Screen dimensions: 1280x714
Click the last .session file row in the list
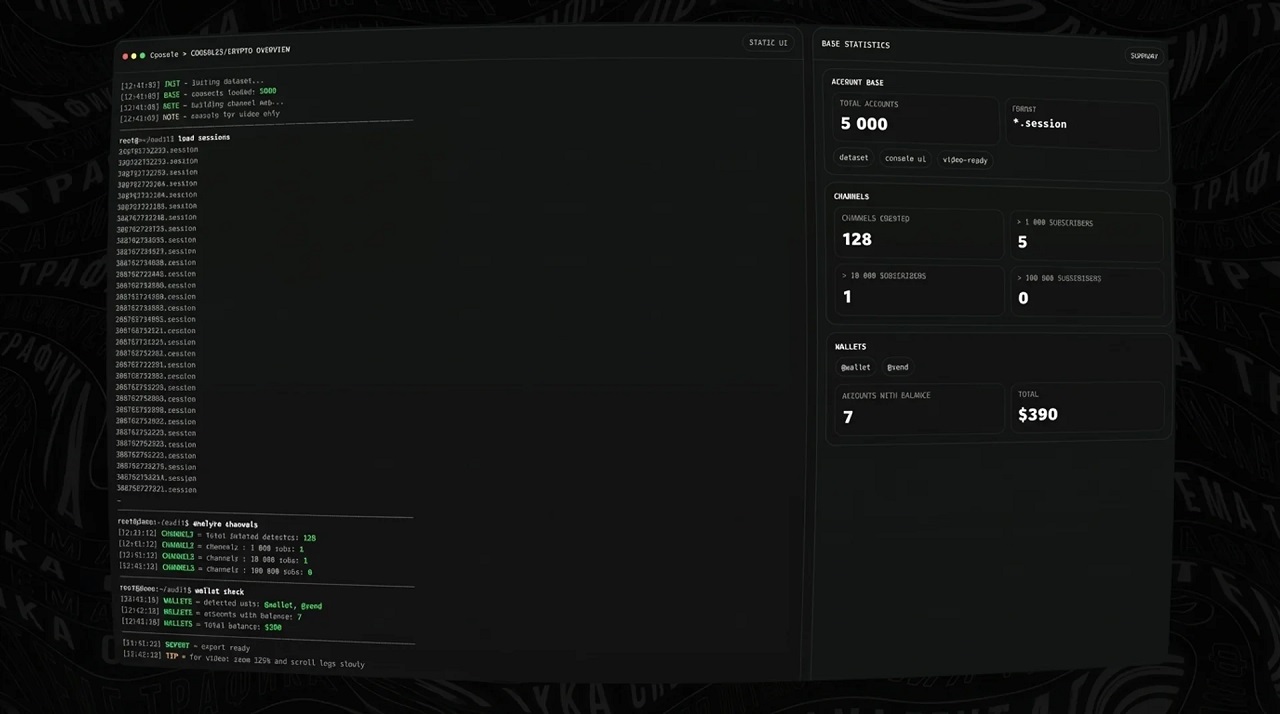coord(156,489)
